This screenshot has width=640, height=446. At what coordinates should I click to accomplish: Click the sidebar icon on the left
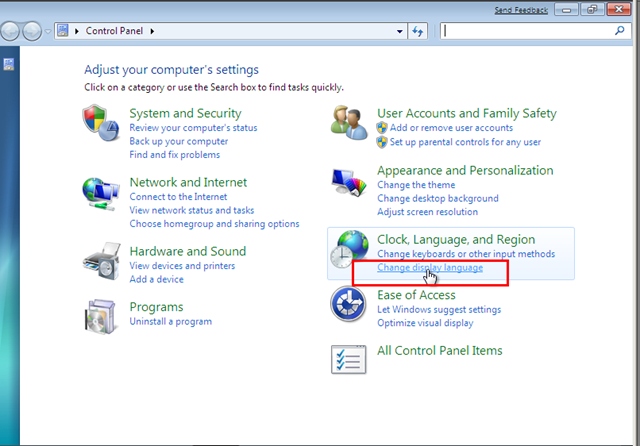(9, 64)
